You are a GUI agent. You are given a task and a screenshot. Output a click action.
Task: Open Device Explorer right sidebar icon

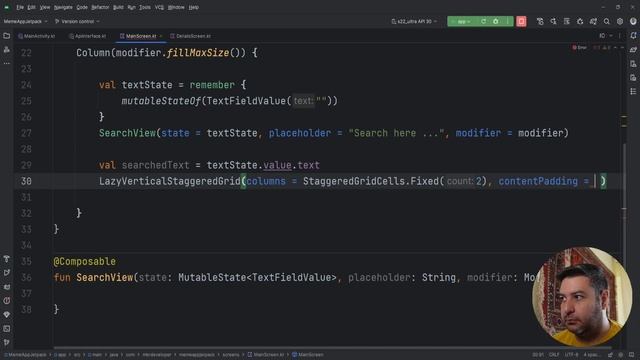tap(633, 64)
